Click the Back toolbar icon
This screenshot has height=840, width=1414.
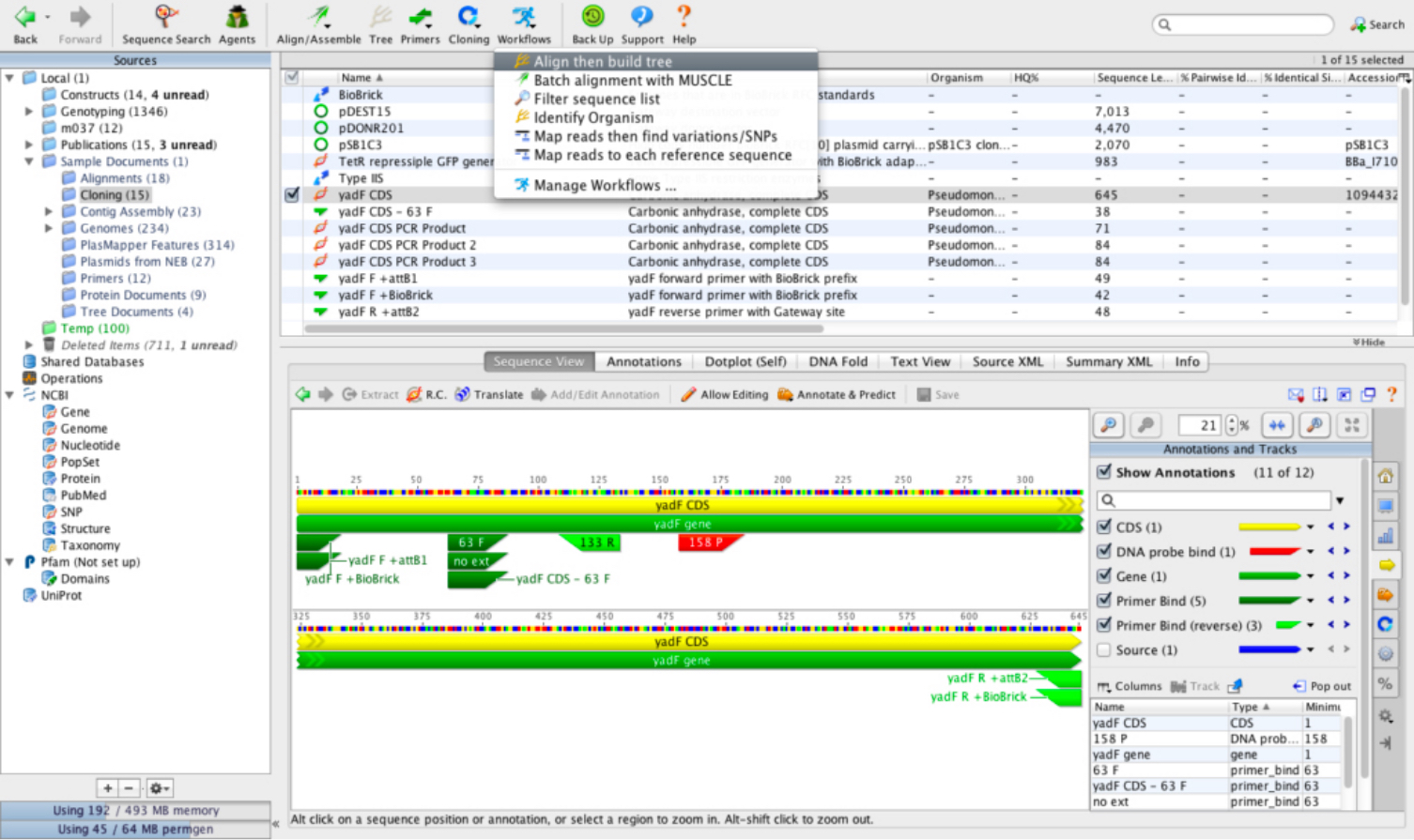tap(25, 16)
